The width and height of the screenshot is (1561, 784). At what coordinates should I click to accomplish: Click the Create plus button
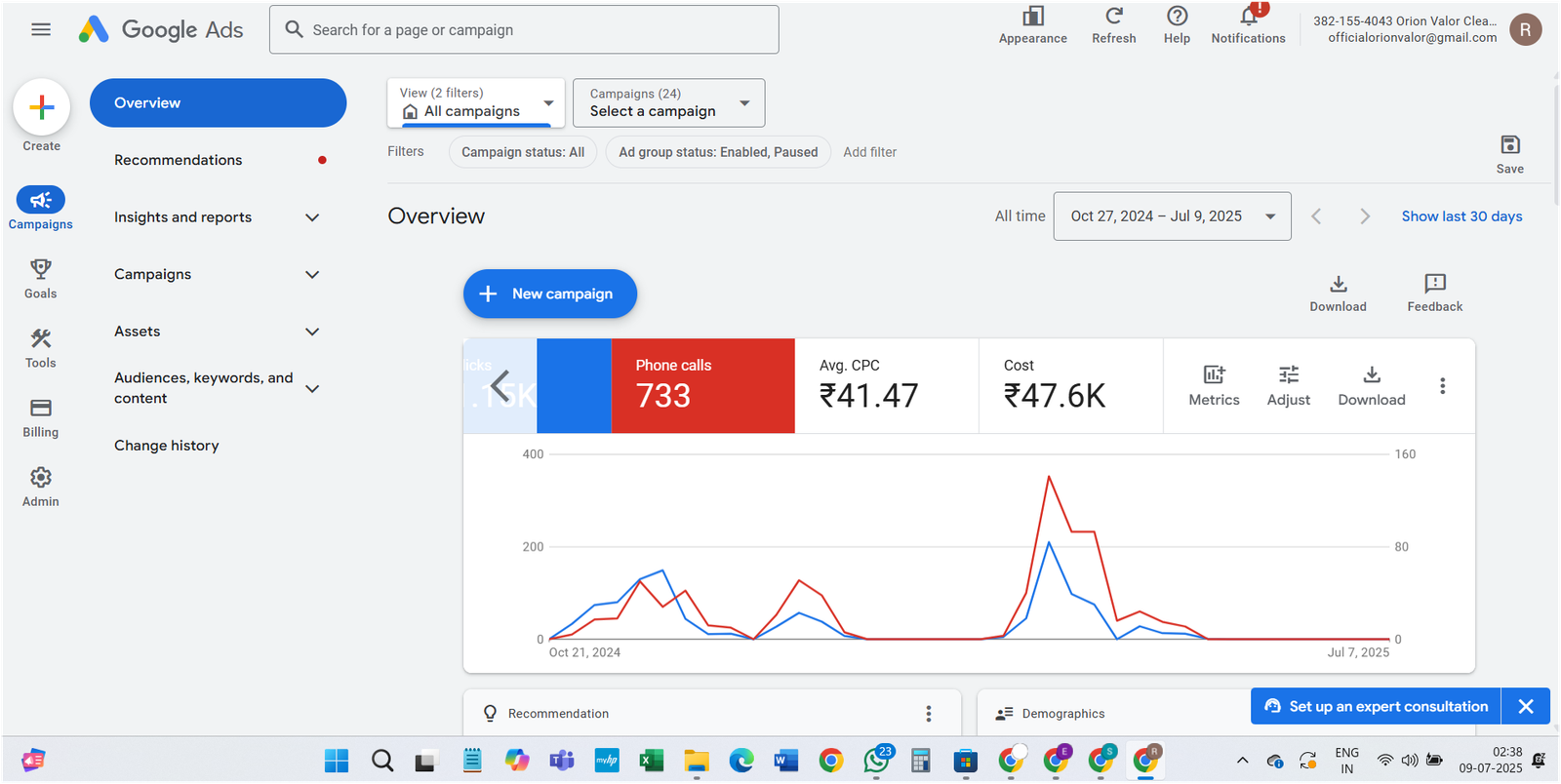41,107
